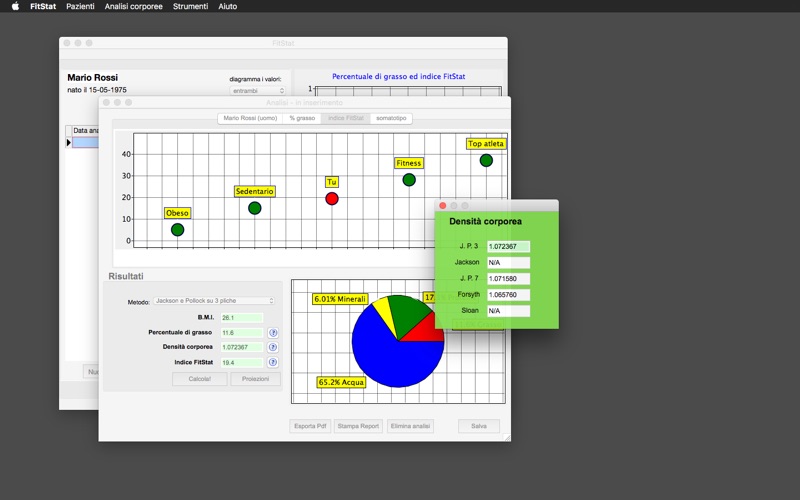Viewport: 800px width, 500px height.
Task: Click the Risultati section heading
Action: pyautogui.click(x=126, y=276)
